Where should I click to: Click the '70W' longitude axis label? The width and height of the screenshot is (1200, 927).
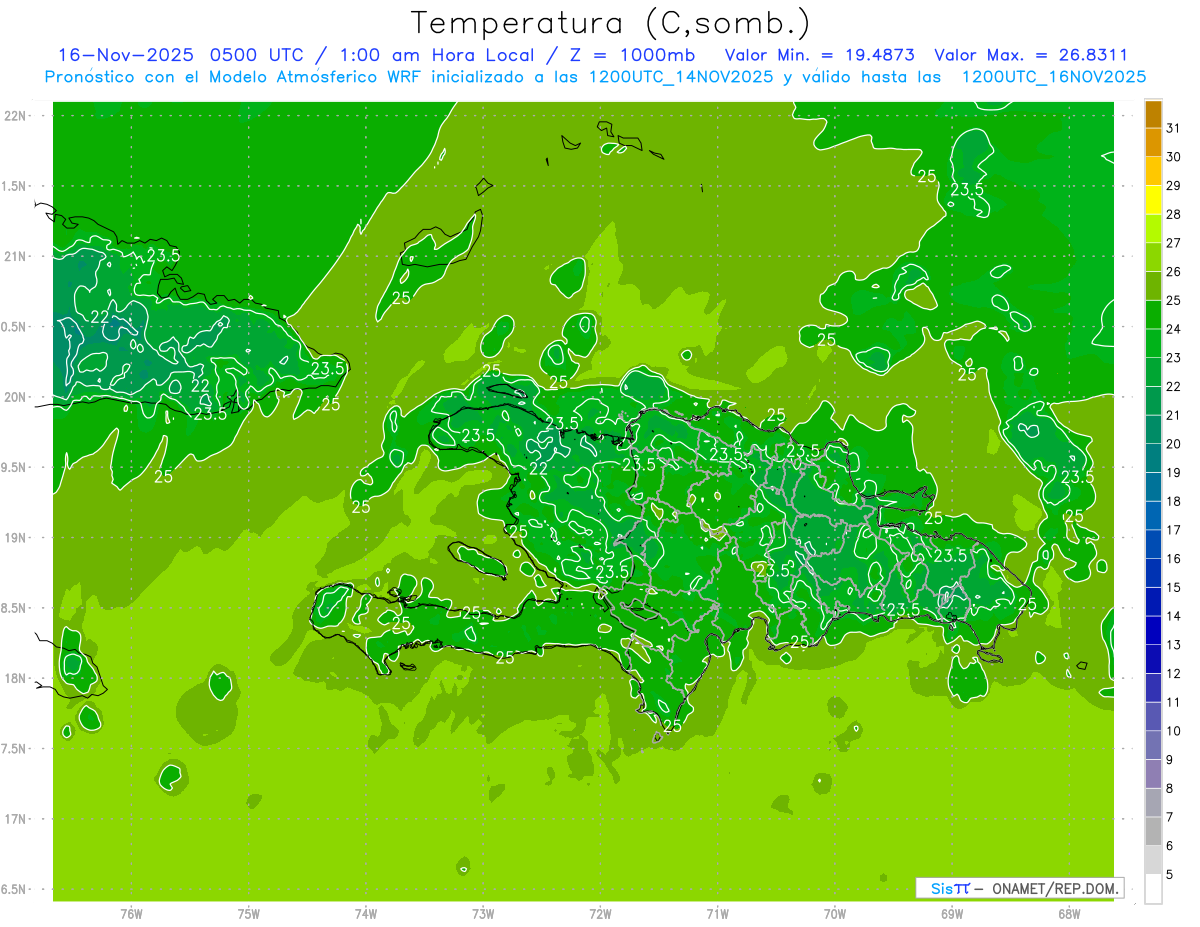pos(835,914)
